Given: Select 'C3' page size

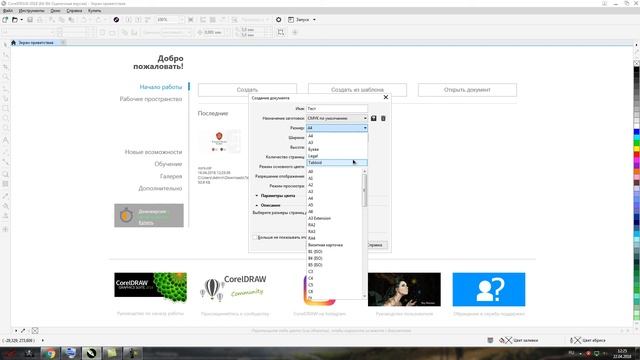Looking at the screenshot, I should pyautogui.click(x=335, y=271).
